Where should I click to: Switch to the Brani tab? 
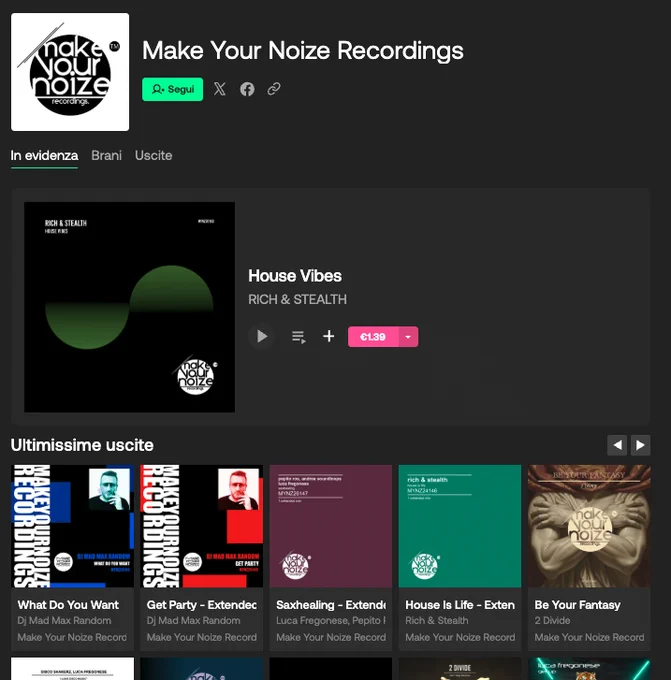(106, 155)
